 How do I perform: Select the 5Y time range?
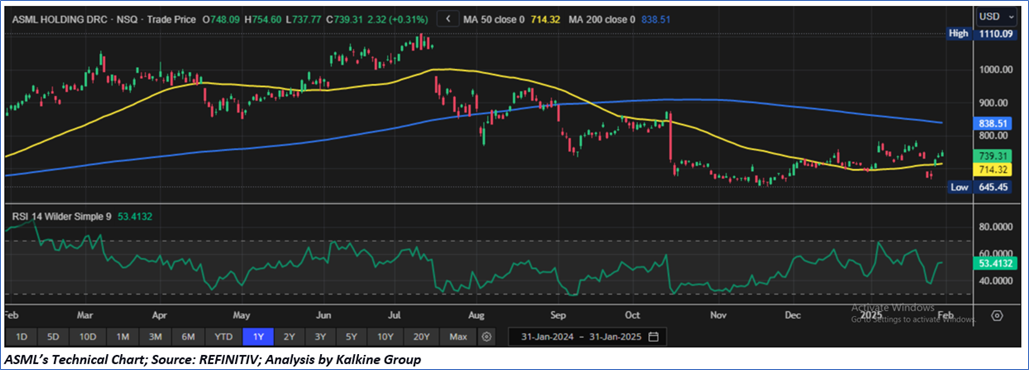click(x=352, y=337)
